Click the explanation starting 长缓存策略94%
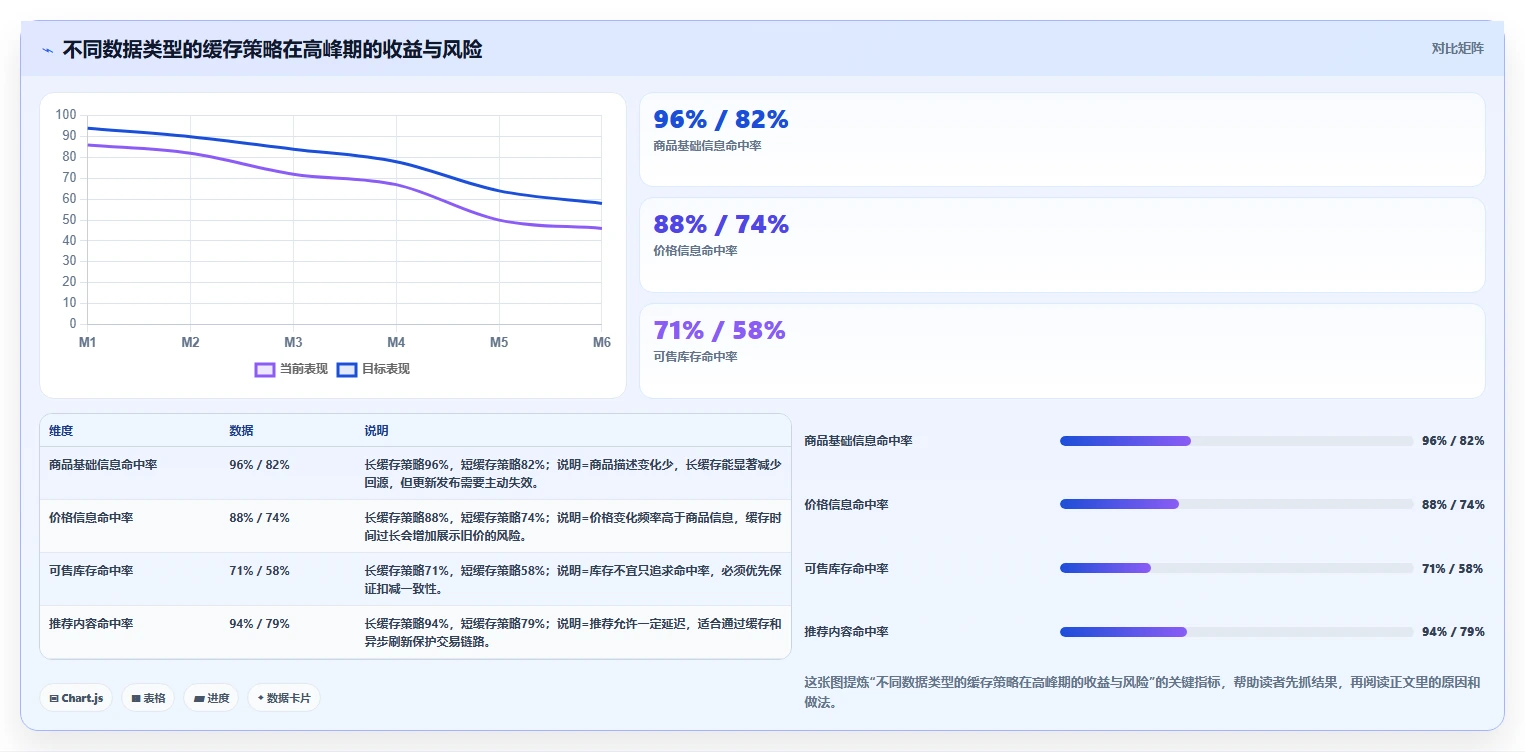This screenshot has height=752, width=1525. pyautogui.click(x=572, y=633)
